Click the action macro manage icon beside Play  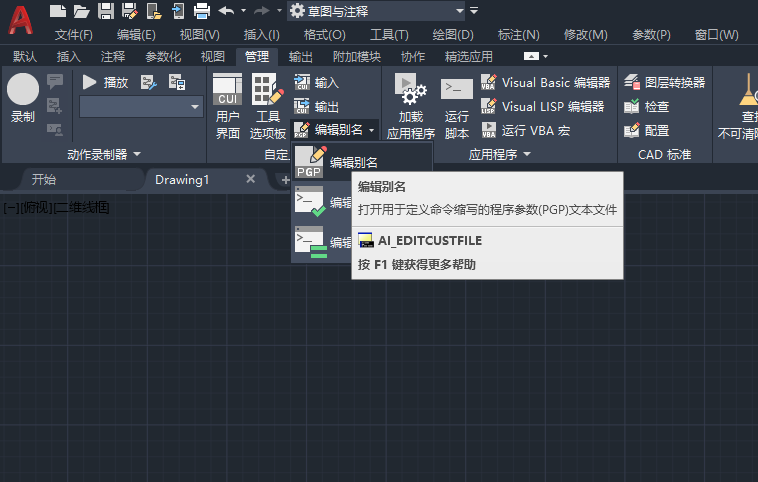(148, 82)
